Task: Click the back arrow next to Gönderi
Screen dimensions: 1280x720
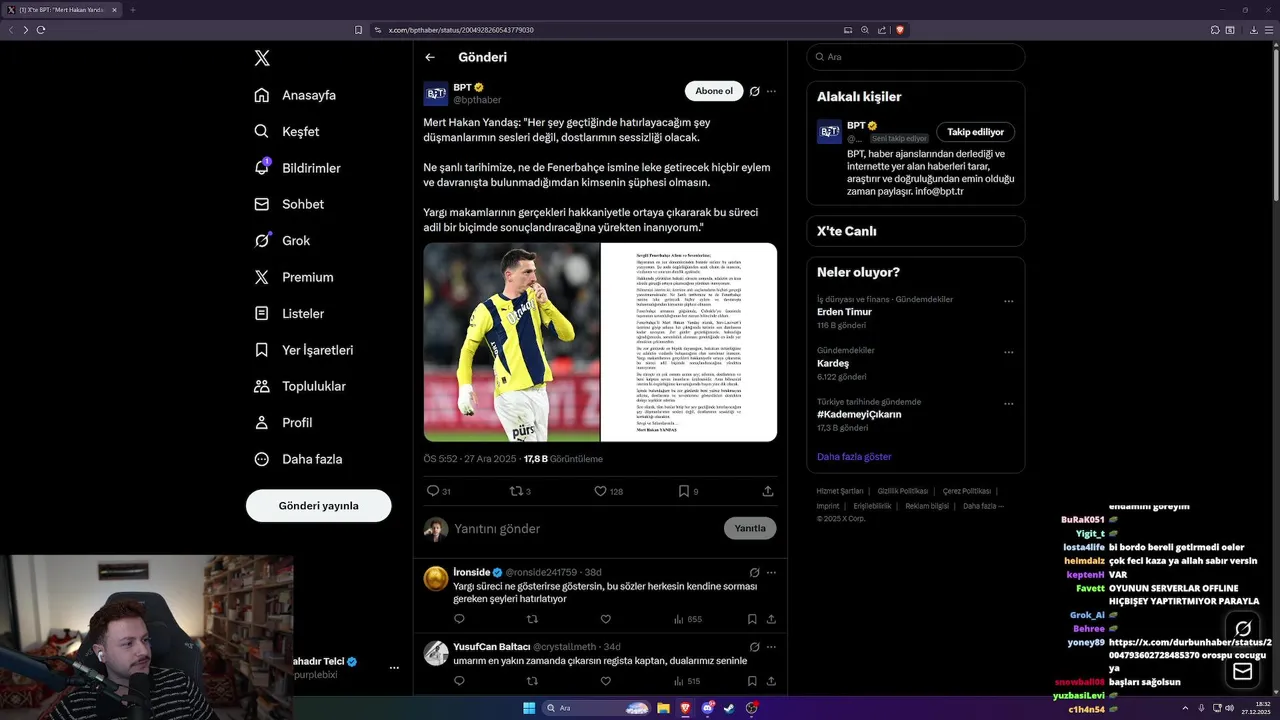Action: 430,57
